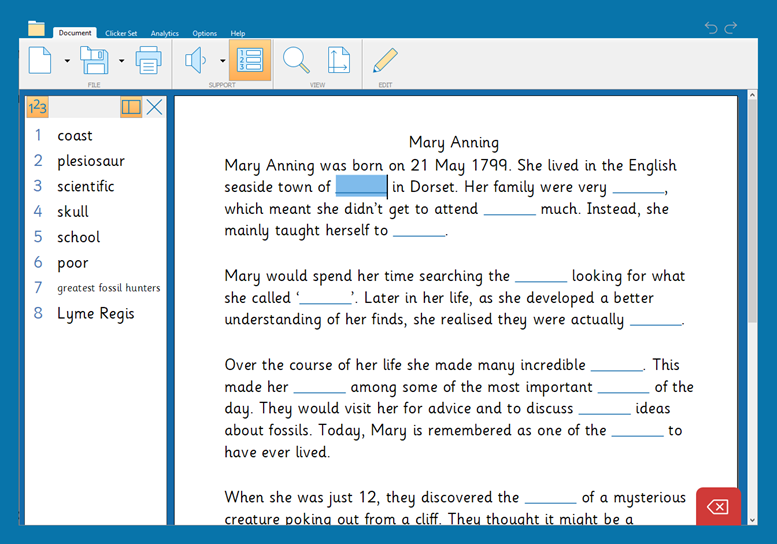Select the pencil Edit tool
This screenshot has width=777, height=544.
[x=384, y=61]
